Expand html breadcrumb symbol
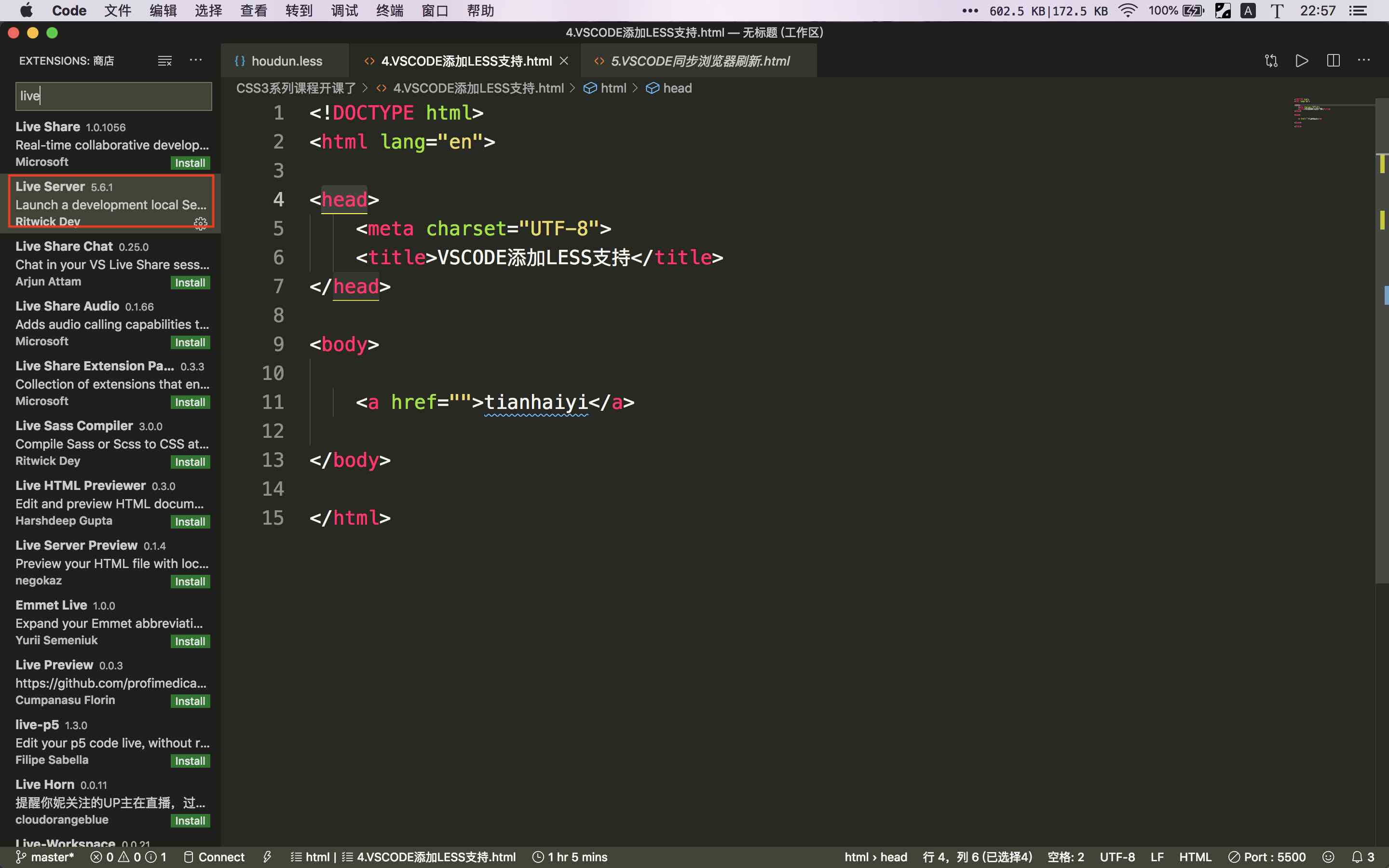The height and width of the screenshot is (868, 1389). tap(605, 88)
